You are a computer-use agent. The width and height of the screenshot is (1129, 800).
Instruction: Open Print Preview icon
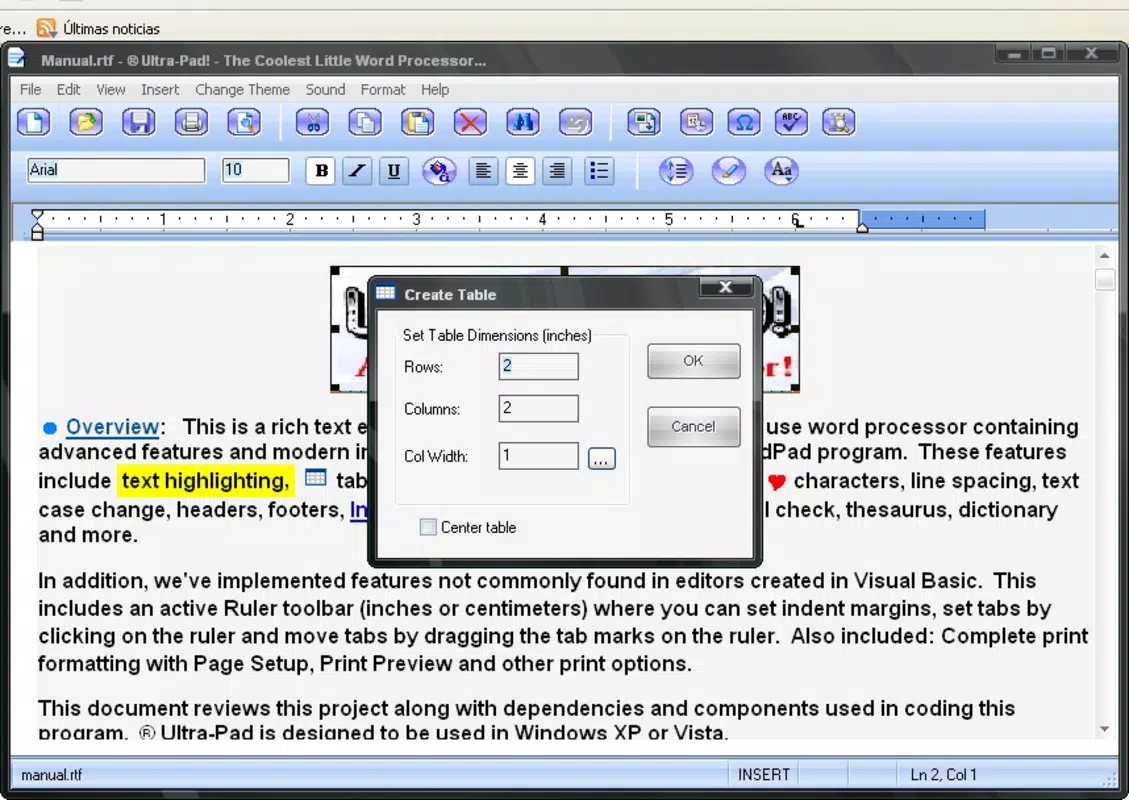click(244, 122)
